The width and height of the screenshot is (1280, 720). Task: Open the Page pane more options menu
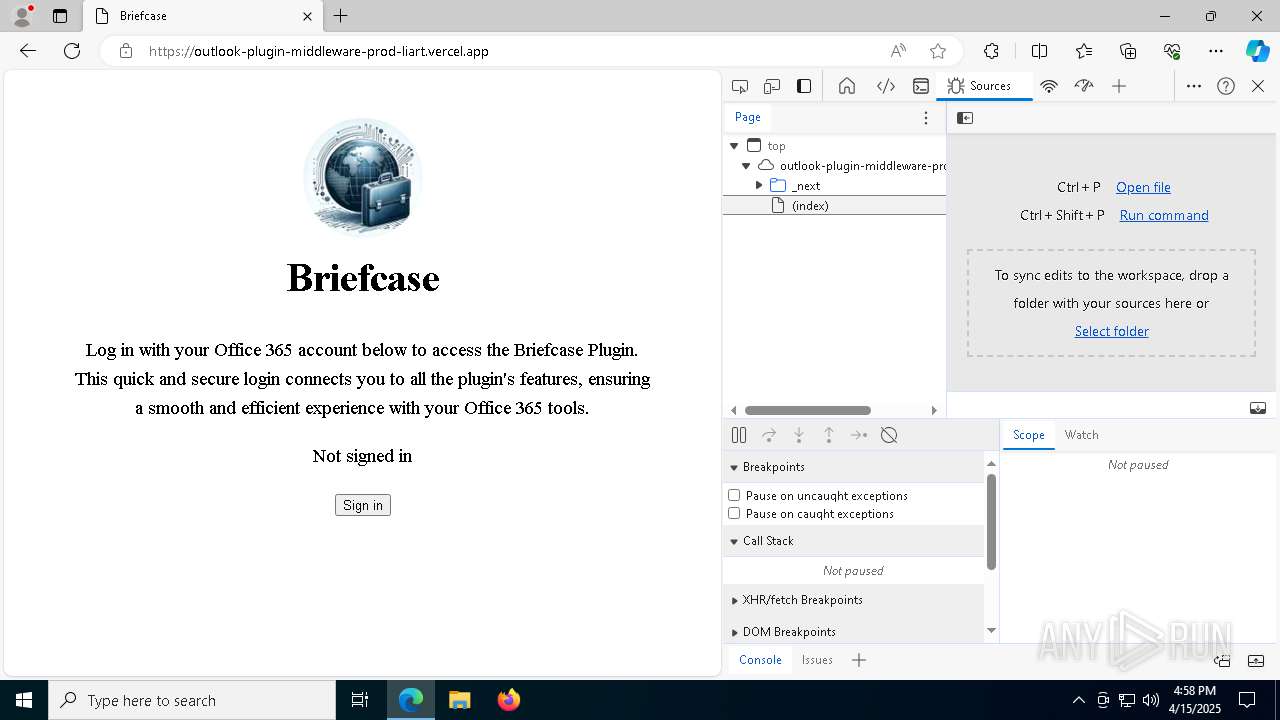pyautogui.click(x=926, y=118)
